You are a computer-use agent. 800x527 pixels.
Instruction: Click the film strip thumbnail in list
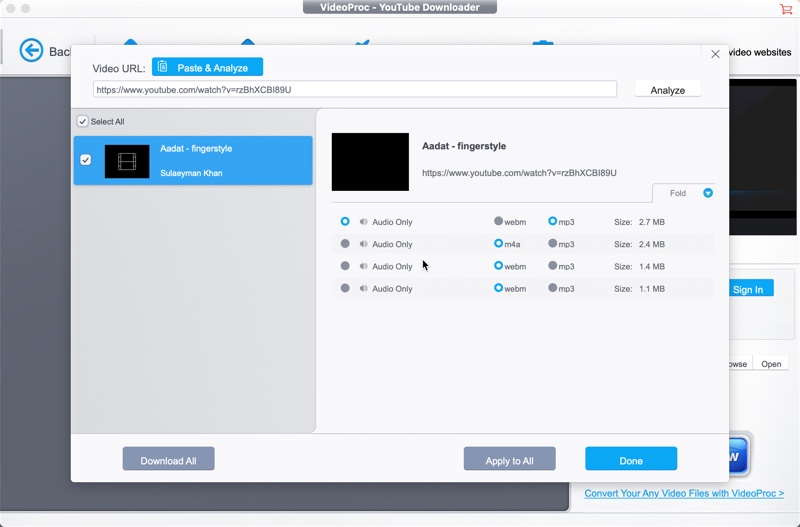click(127, 161)
